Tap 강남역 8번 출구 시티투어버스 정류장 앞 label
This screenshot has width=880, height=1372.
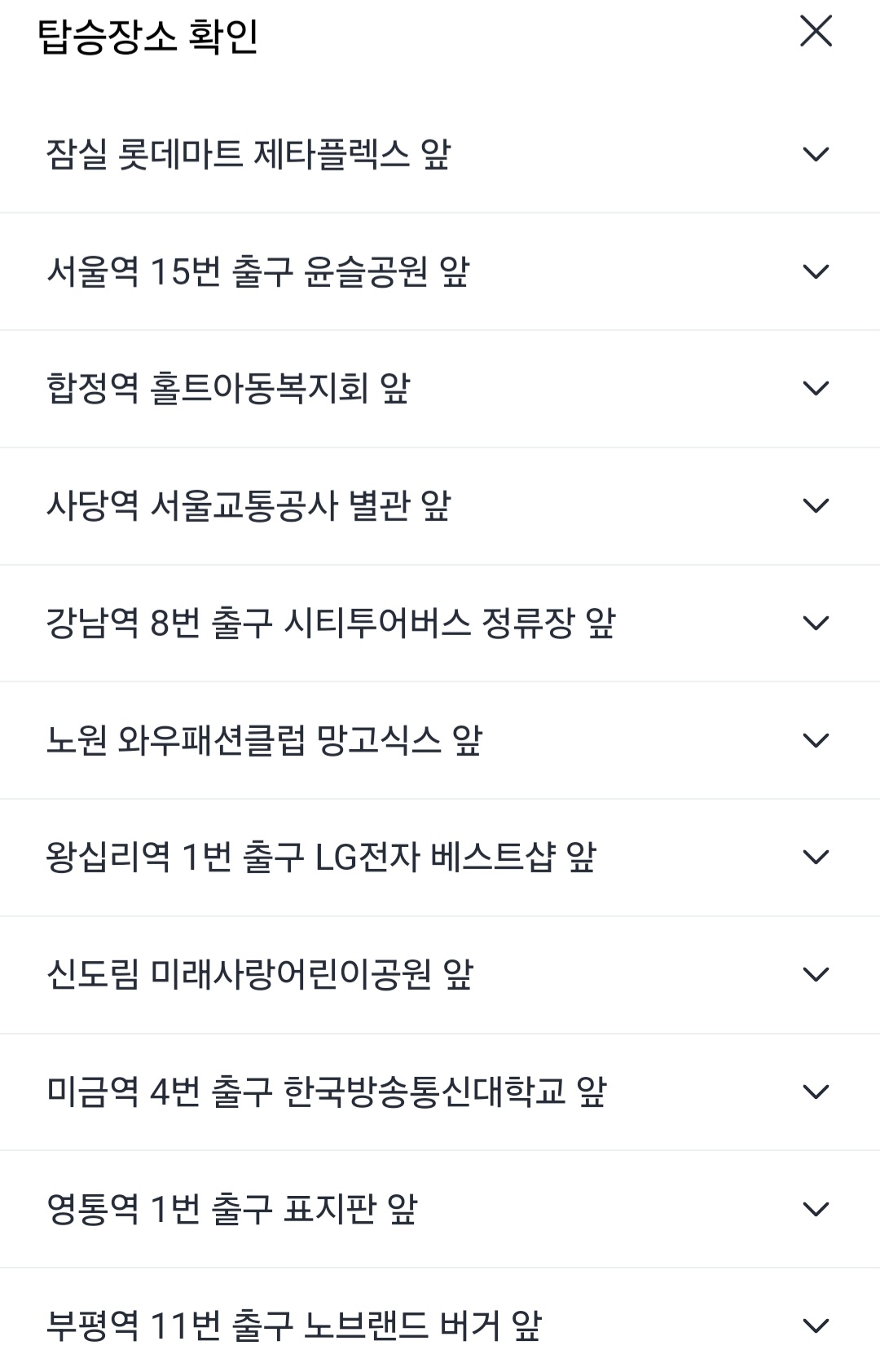[330, 623]
